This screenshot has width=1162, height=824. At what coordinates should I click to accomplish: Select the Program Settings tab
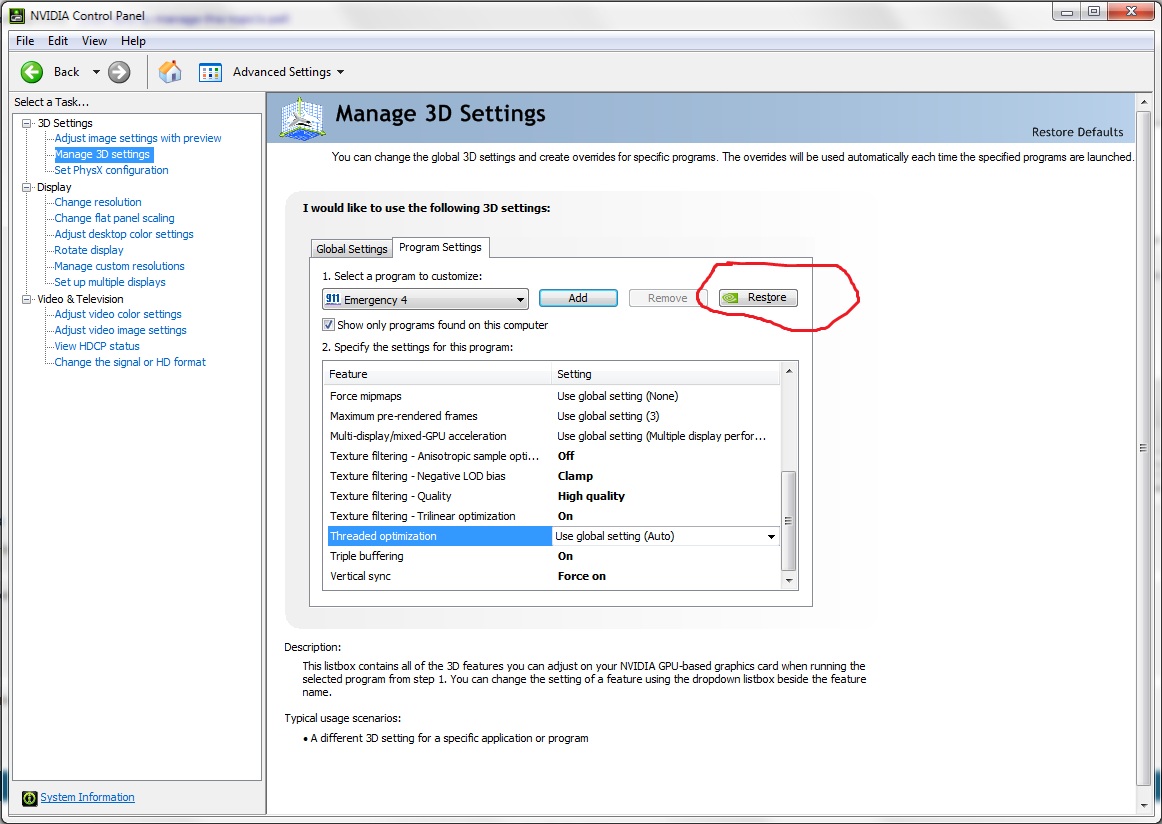[440, 247]
